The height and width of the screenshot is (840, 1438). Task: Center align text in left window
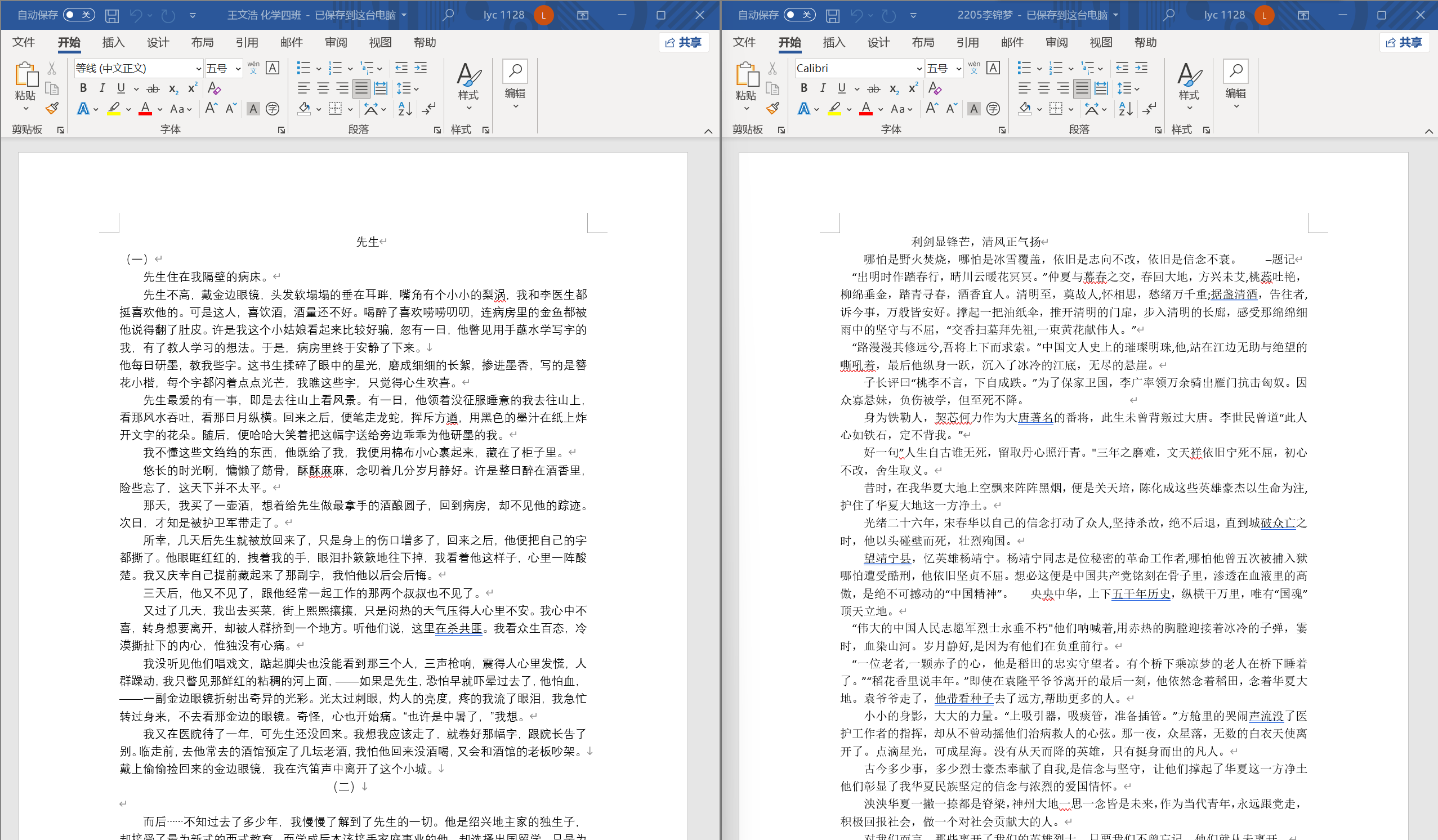pyautogui.click(x=323, y=88)
